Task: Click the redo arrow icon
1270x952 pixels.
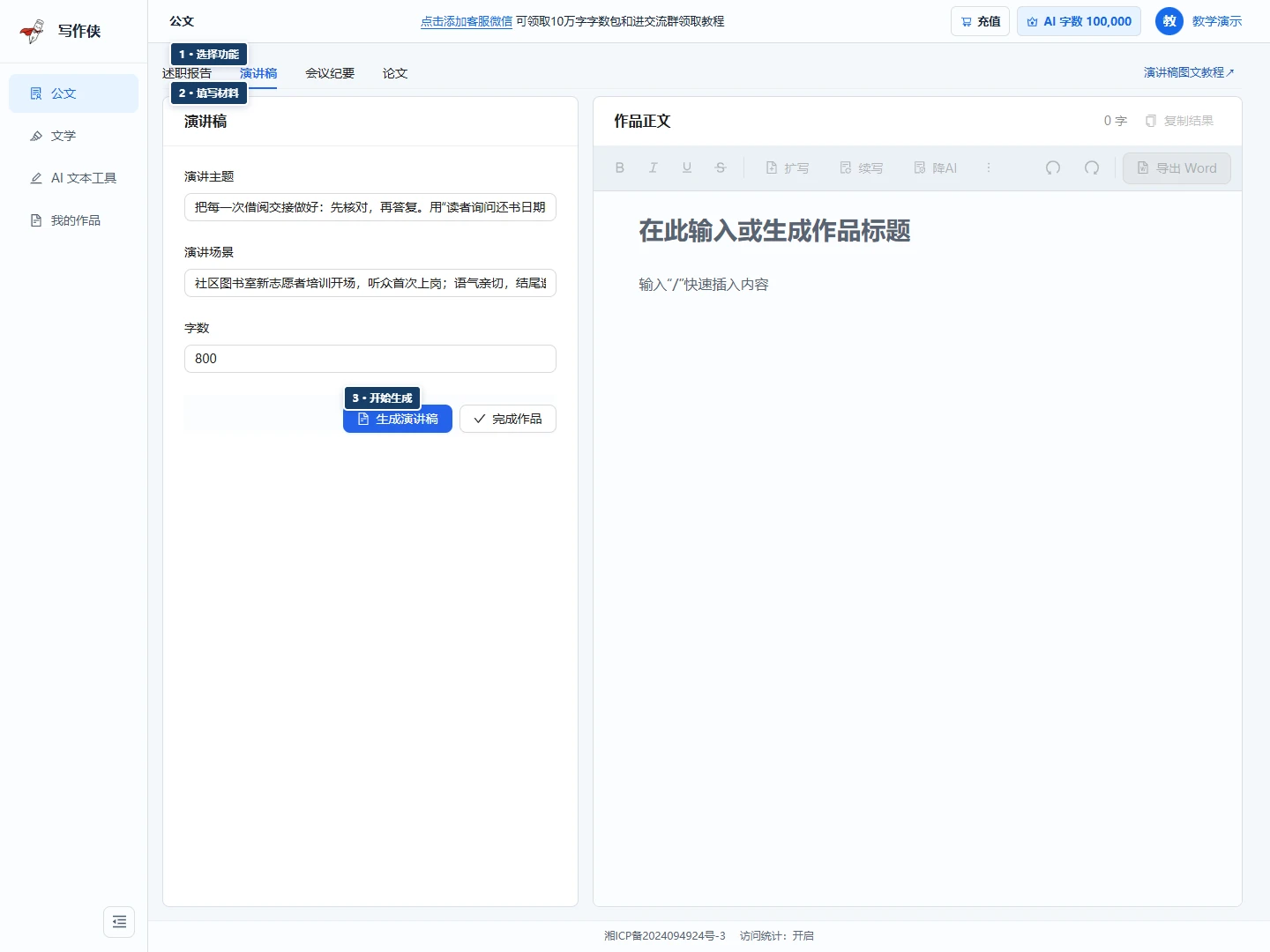Action: pyautogui.click(x=1092, y=167)
